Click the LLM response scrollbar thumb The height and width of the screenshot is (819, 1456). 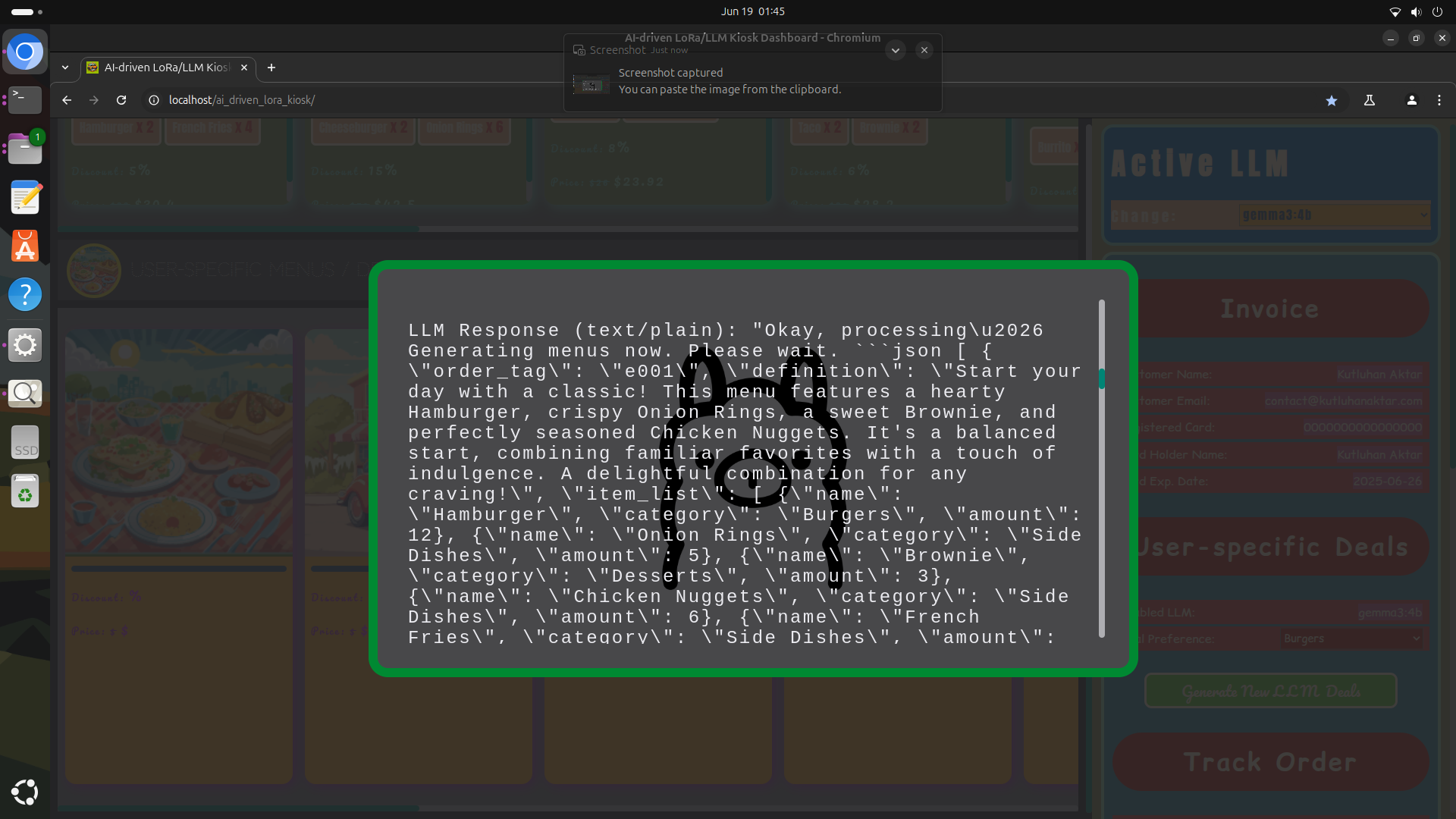point(1101,378)
